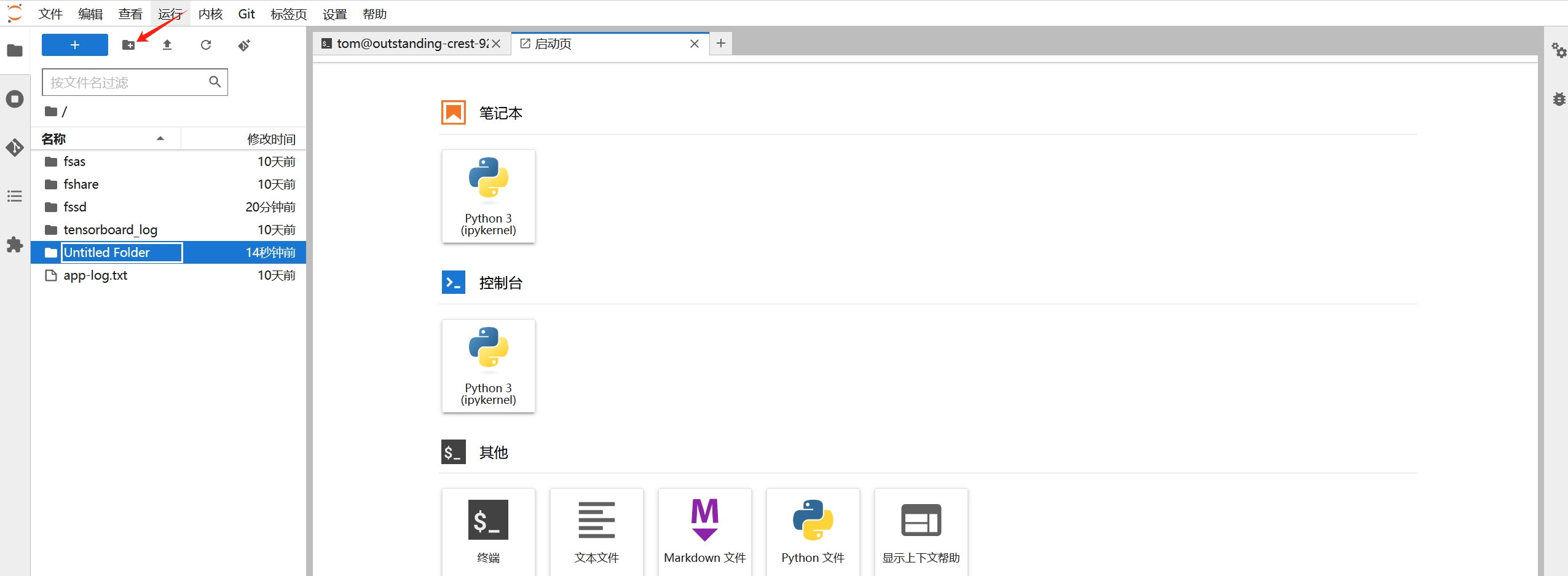1568x576 pixels.
Task: Sort files by 名称 column
Action: tap(106, 139)
